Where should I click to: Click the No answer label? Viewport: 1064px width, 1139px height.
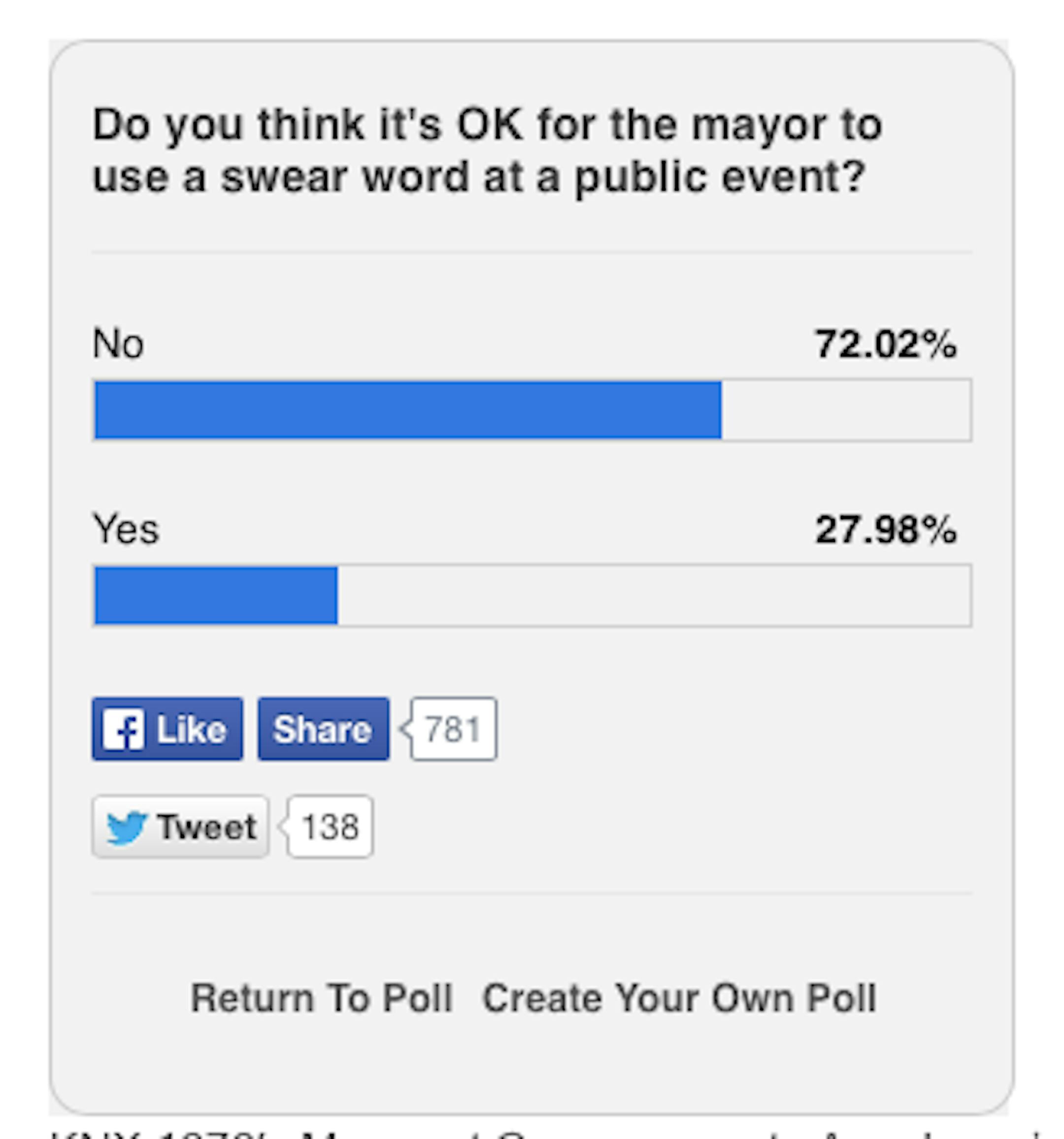[x=118, y=344]
